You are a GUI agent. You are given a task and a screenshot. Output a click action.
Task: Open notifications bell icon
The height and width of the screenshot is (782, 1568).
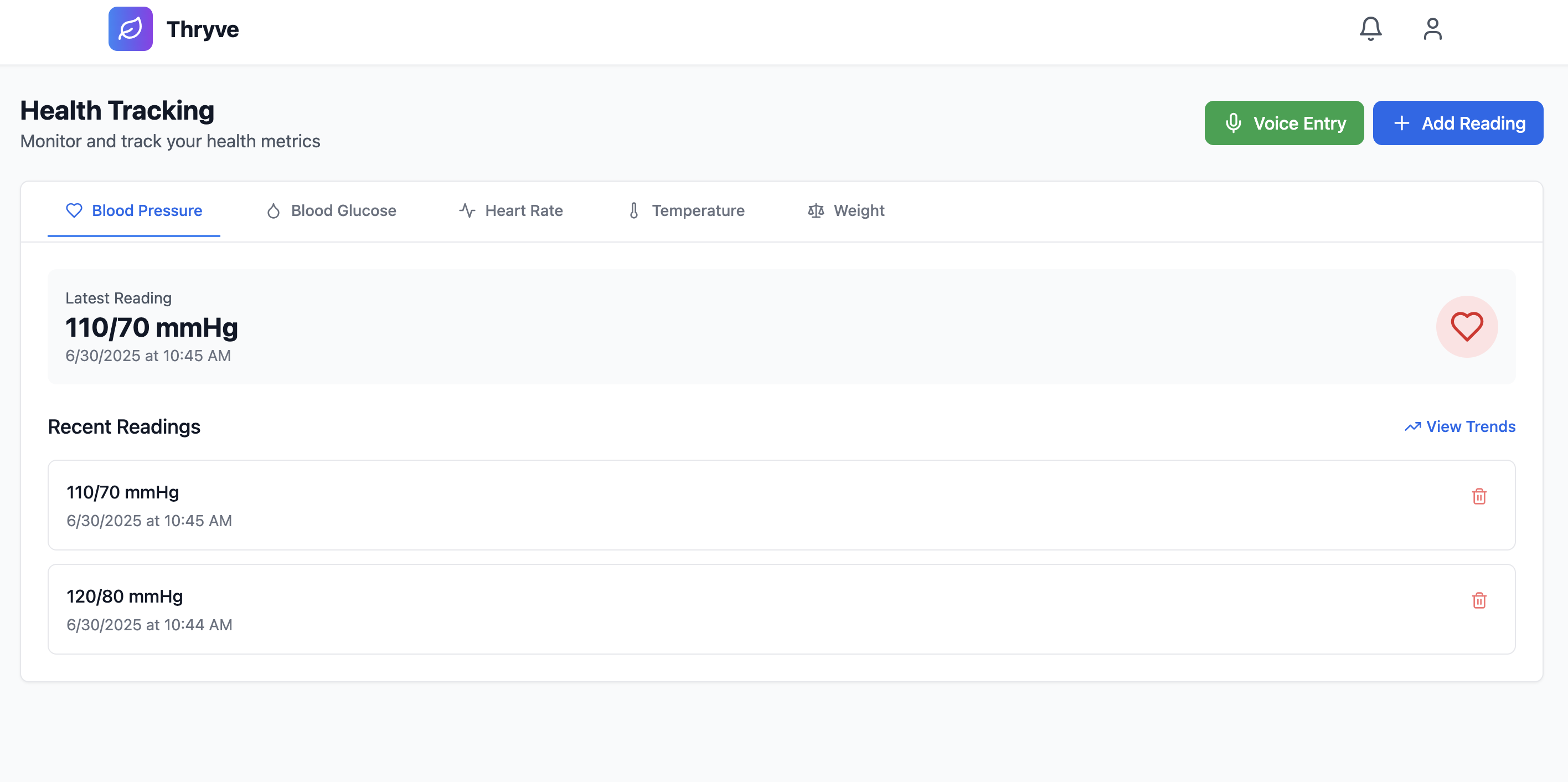[1370, 29]
